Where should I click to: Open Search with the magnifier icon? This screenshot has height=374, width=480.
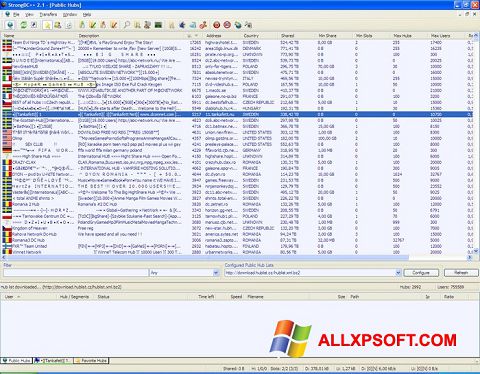point(127,25)
